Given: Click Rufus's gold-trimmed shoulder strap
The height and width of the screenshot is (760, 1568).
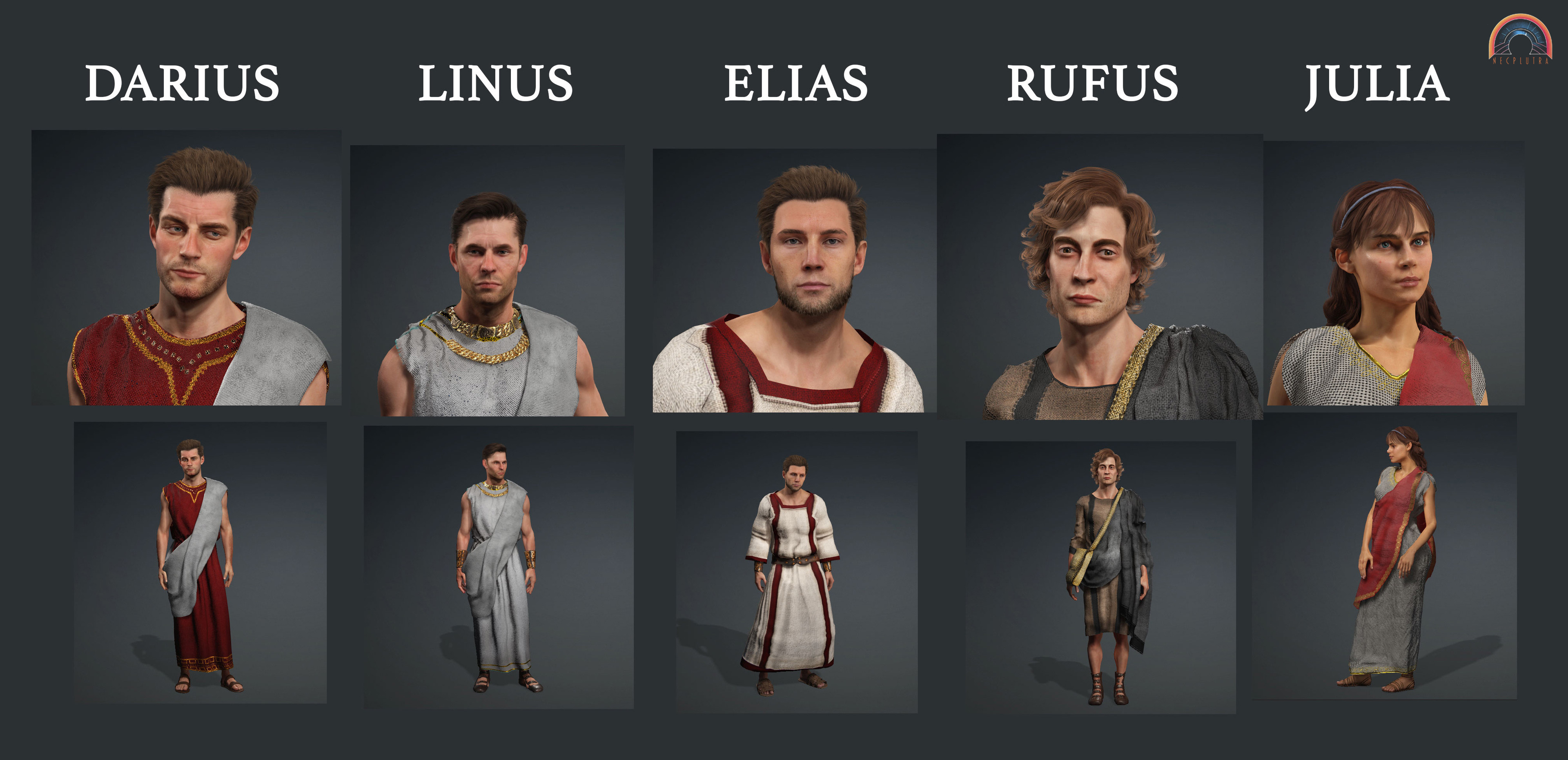Looking at the screenshot, I should 1135,372.
